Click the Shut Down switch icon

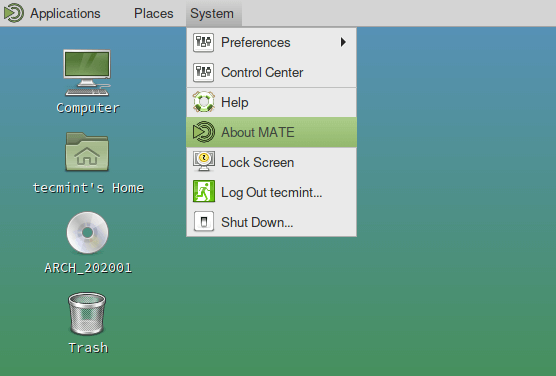(204, 222)
